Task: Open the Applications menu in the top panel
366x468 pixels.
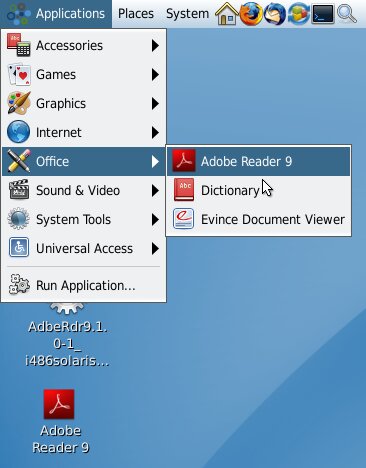Action: click(x=56, y=14)
